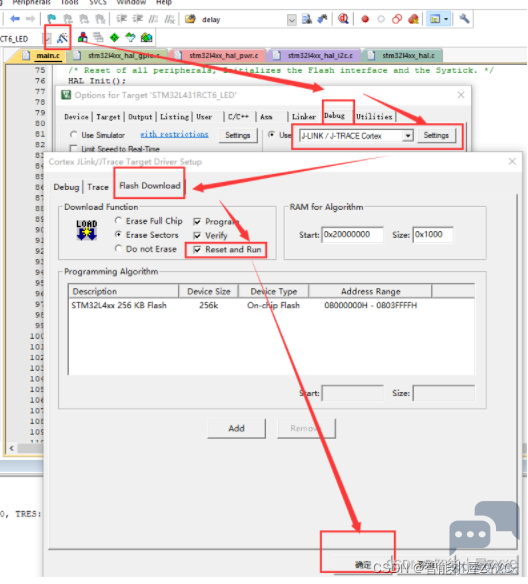Click the manage project items cubes icon
The width and height of the screenshot is (528, 584).
[x=83, y=37]
